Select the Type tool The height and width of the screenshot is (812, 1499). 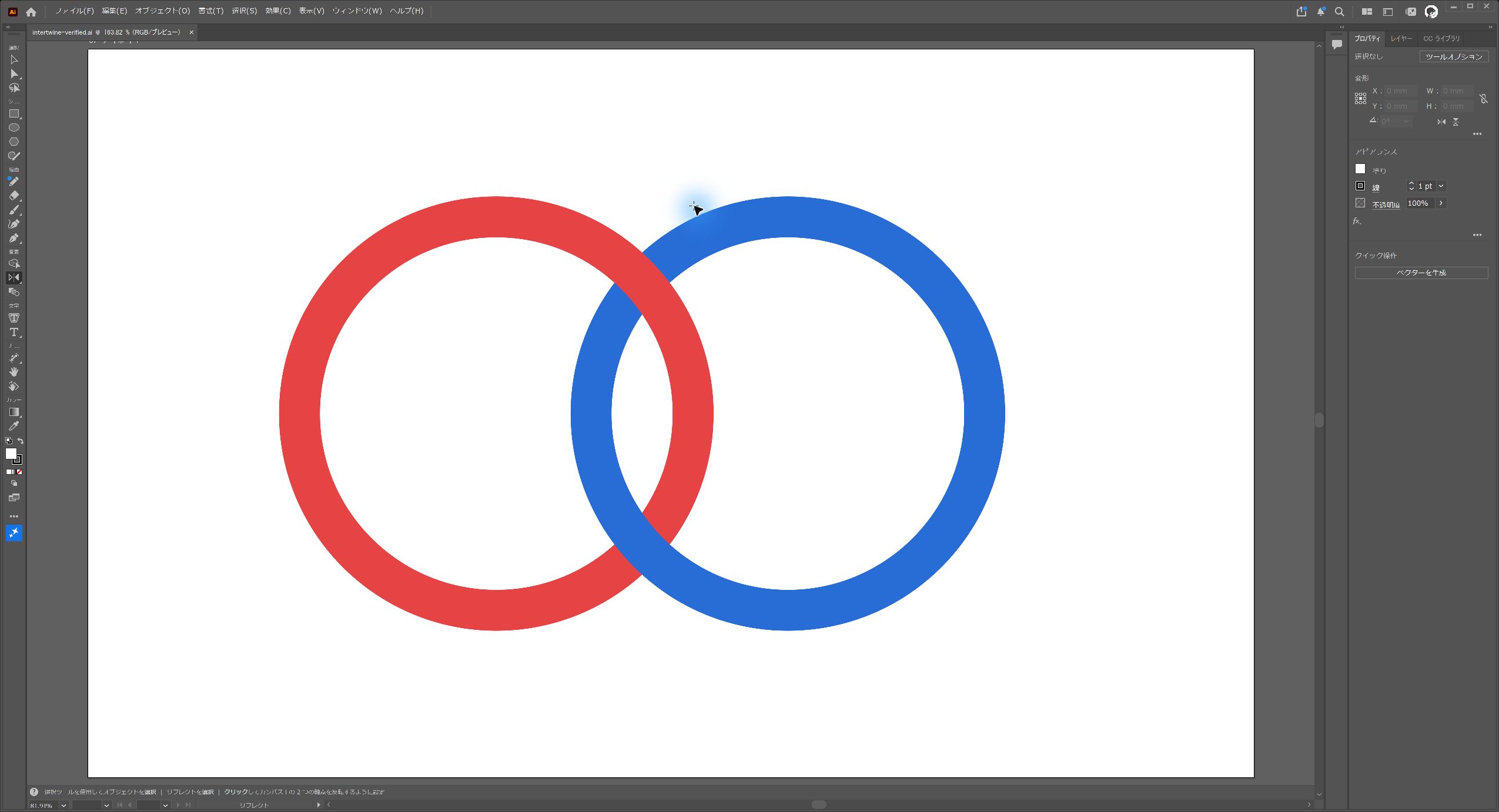(14, 333)
